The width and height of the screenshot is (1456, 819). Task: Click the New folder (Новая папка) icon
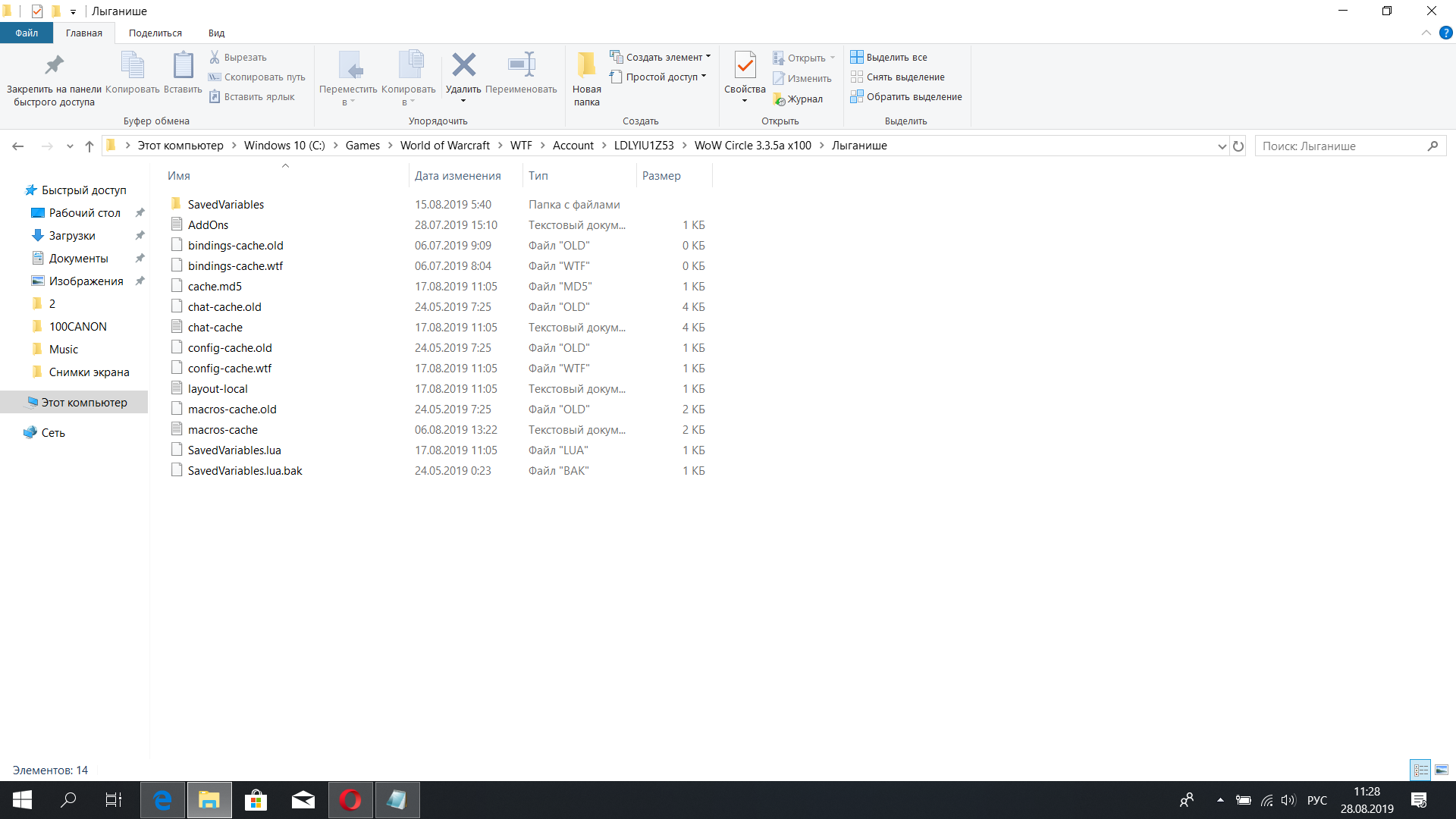[586, 66]
